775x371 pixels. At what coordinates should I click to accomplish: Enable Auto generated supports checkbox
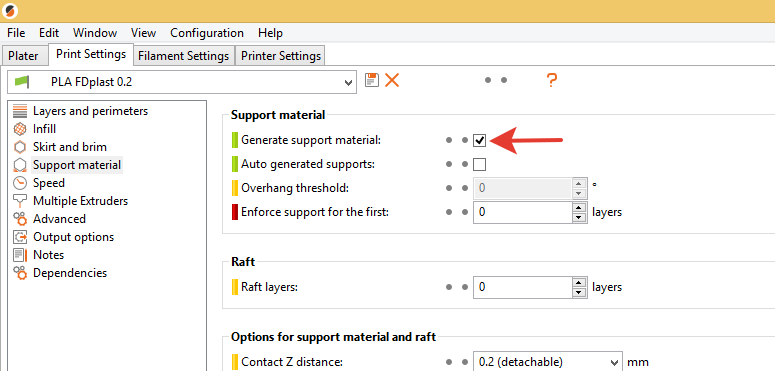click(479, 164)
